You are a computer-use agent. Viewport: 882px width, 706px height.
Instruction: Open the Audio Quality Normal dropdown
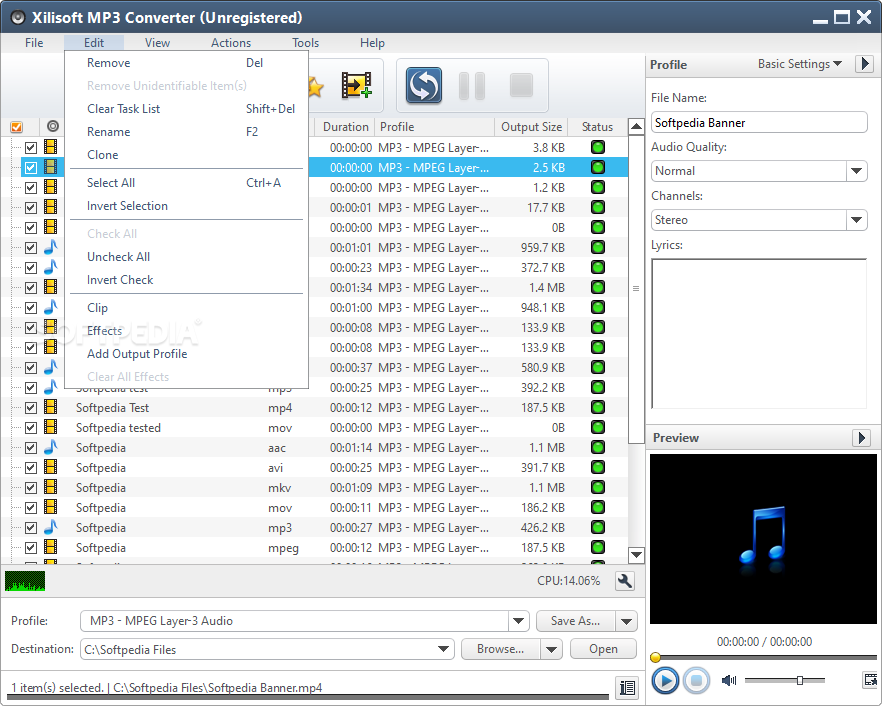[x=856, y=171]
